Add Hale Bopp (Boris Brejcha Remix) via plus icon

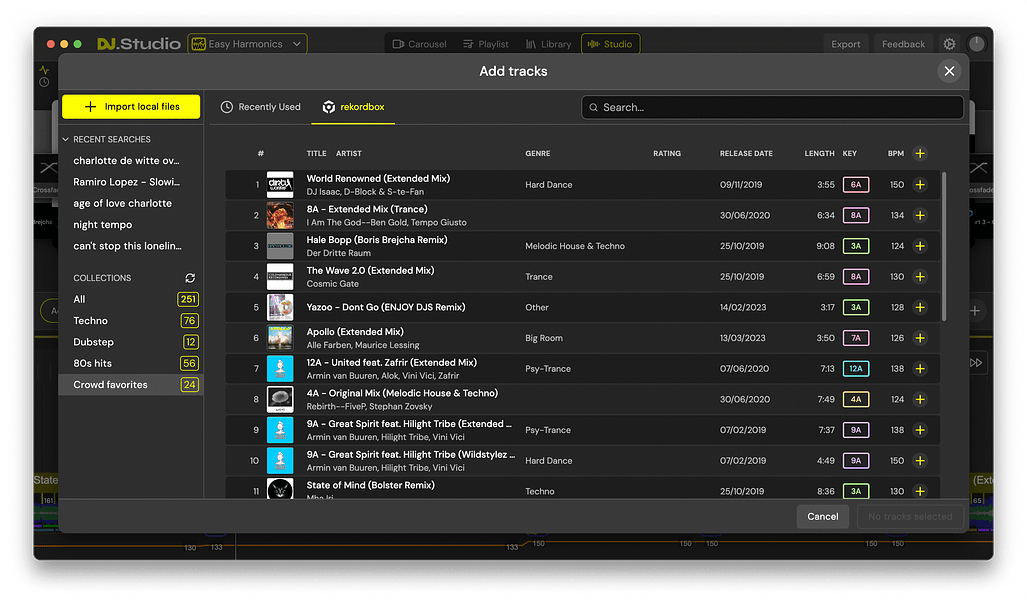pyautogui.click(x=920, y=246)
